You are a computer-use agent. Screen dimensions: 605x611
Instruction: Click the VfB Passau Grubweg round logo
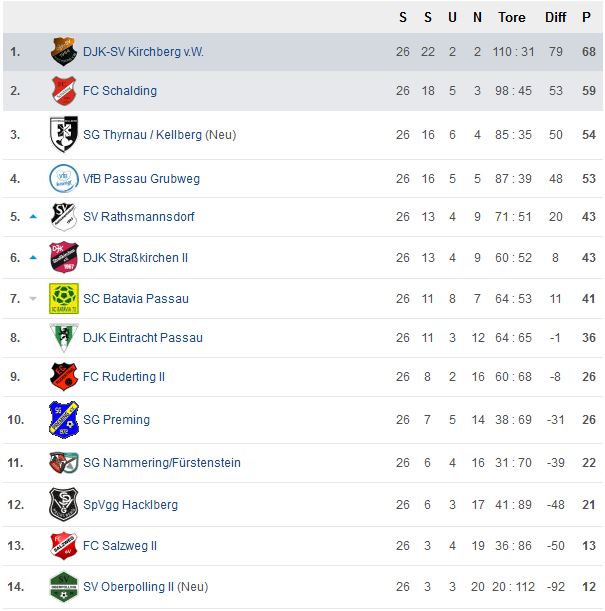click(64, 178)
